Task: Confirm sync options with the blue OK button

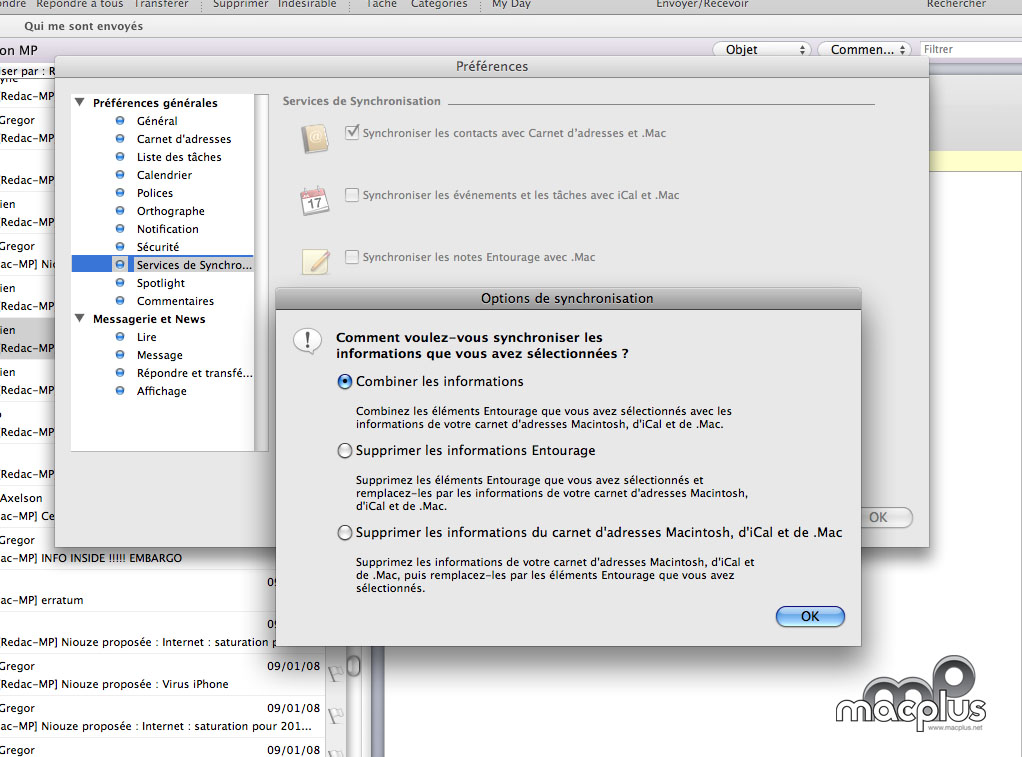Action: coord(810,616)
